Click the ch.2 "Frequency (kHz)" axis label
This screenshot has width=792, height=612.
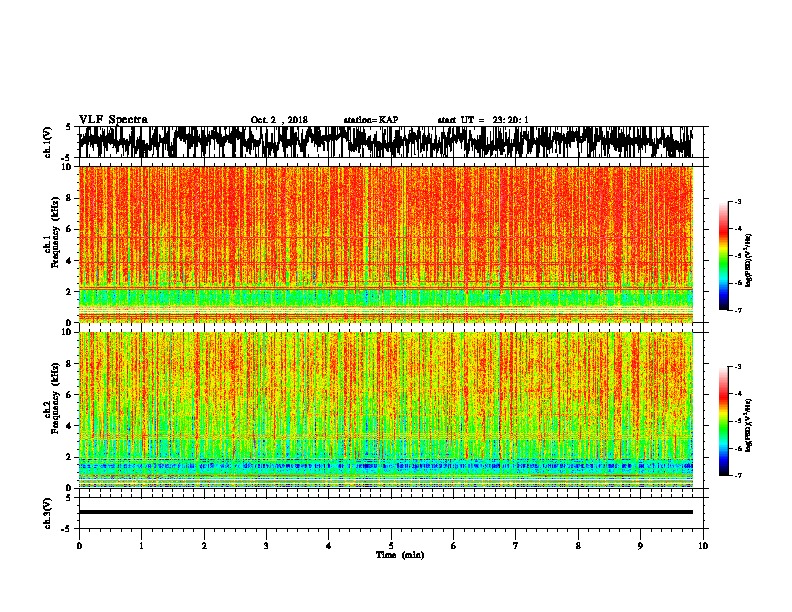click(55, 397)
